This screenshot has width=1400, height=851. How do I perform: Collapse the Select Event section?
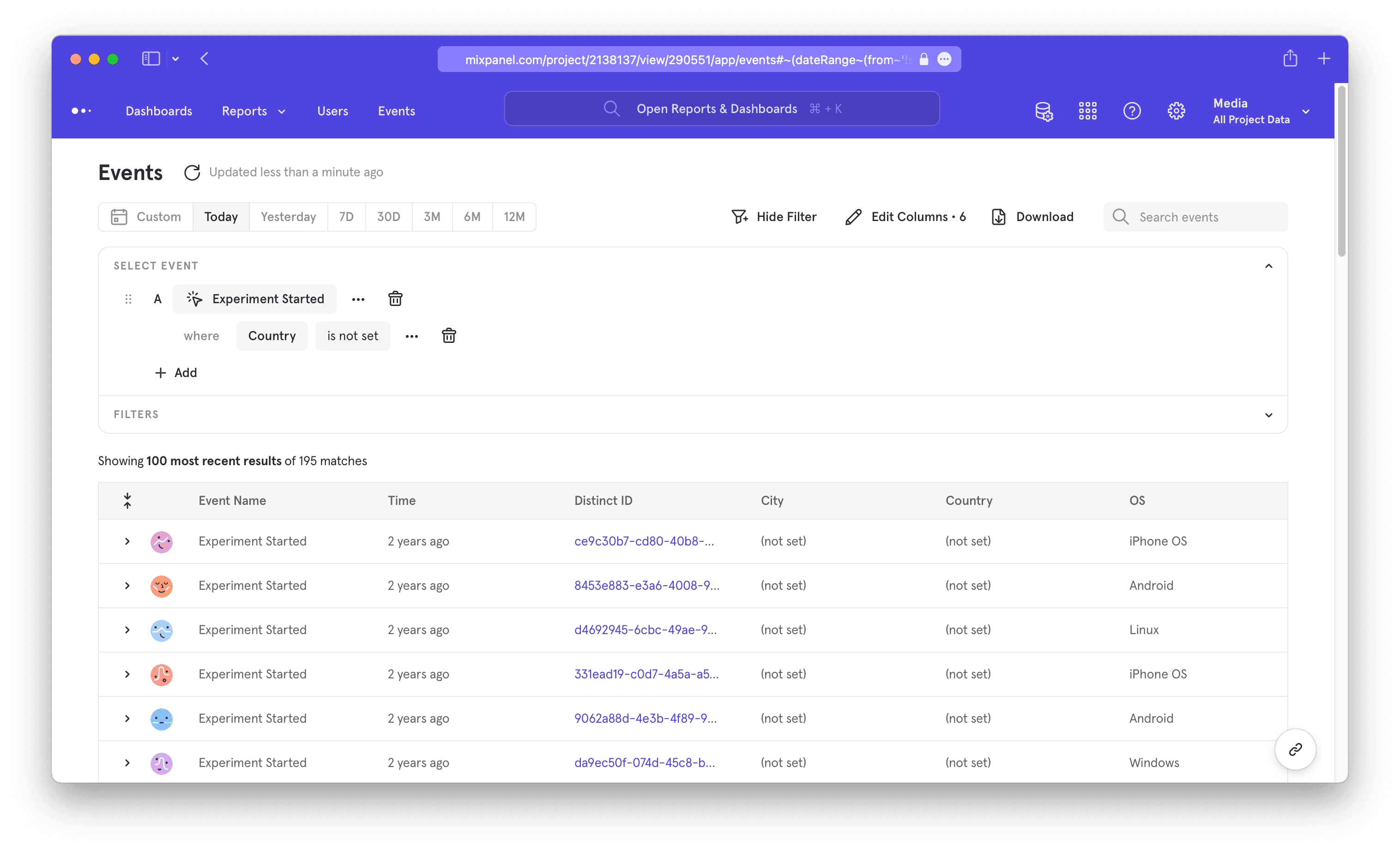tap(1268, 266)
